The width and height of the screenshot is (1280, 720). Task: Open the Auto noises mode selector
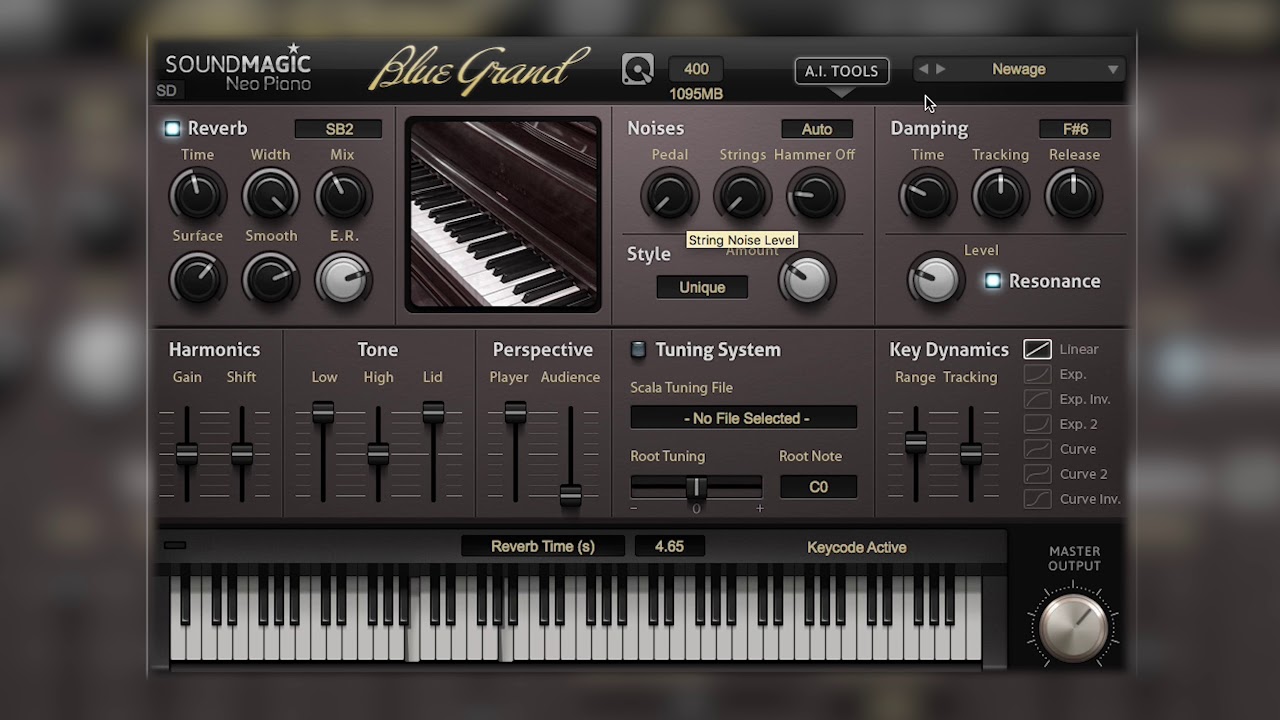(817, 129)
